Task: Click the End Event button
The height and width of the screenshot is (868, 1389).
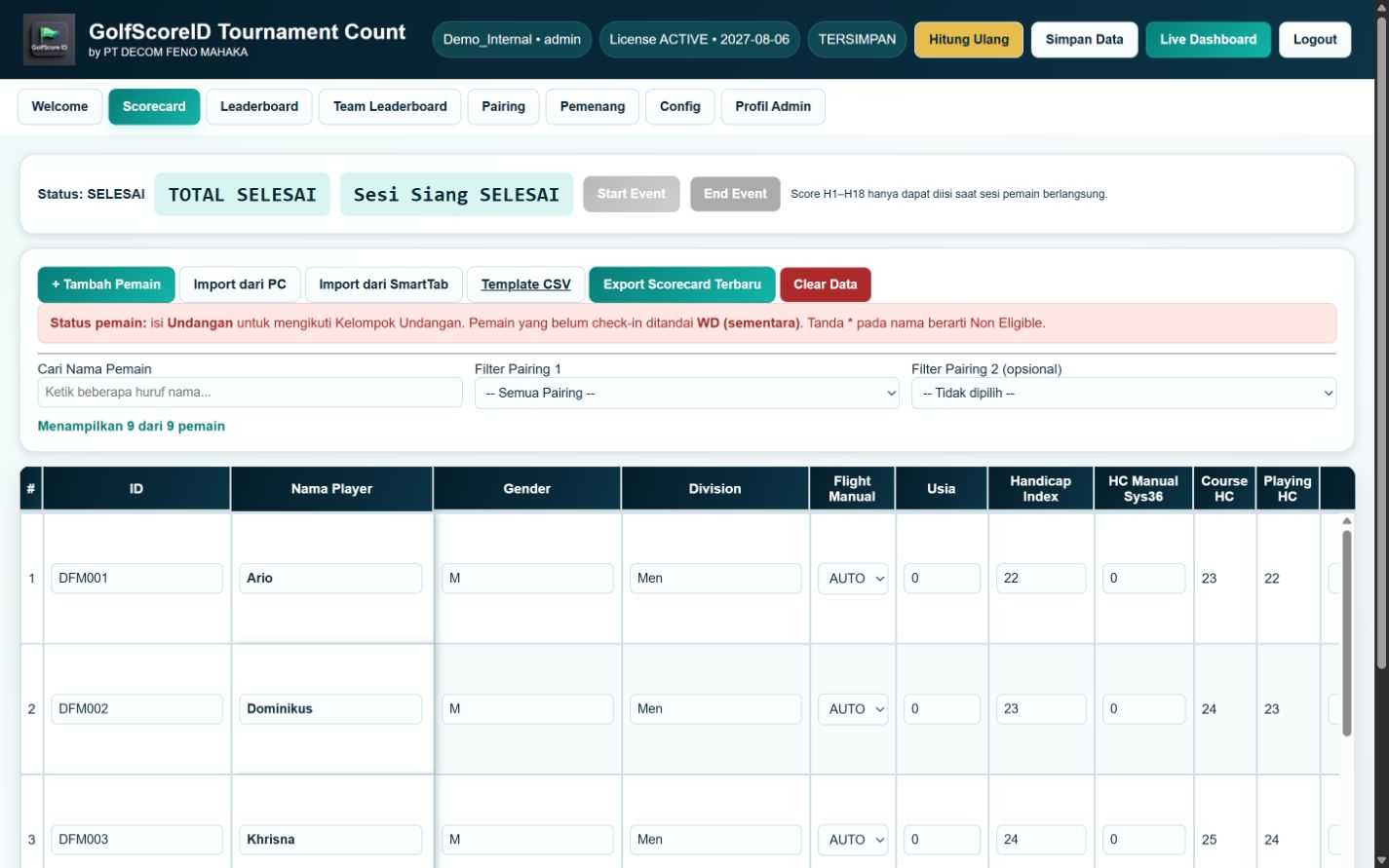Action: pos(736,194)
